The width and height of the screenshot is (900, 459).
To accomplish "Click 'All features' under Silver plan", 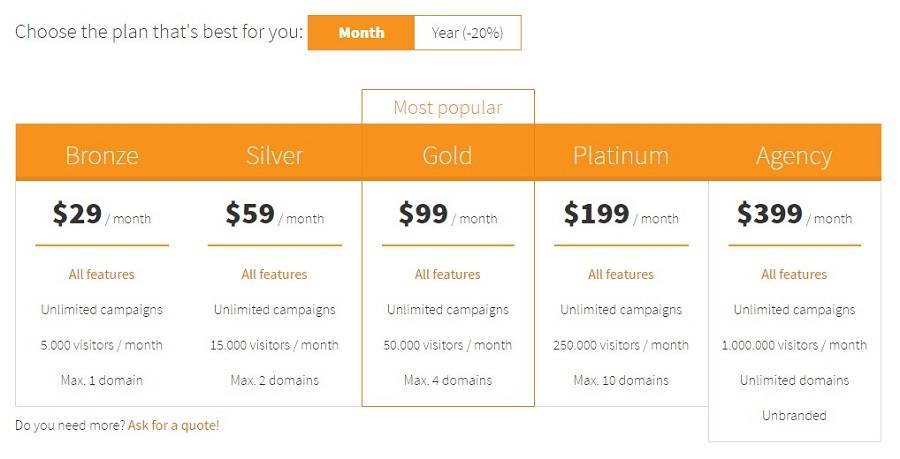I will pos(274,274).
